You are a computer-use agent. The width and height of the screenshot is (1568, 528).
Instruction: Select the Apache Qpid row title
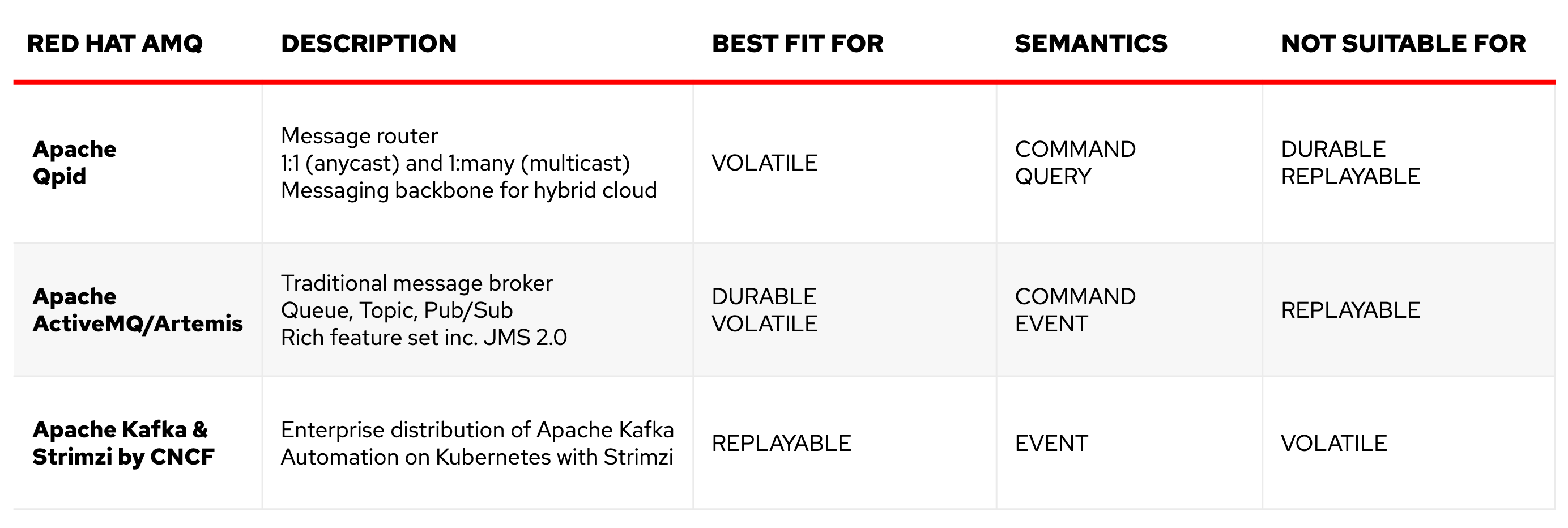pos(74,163)
